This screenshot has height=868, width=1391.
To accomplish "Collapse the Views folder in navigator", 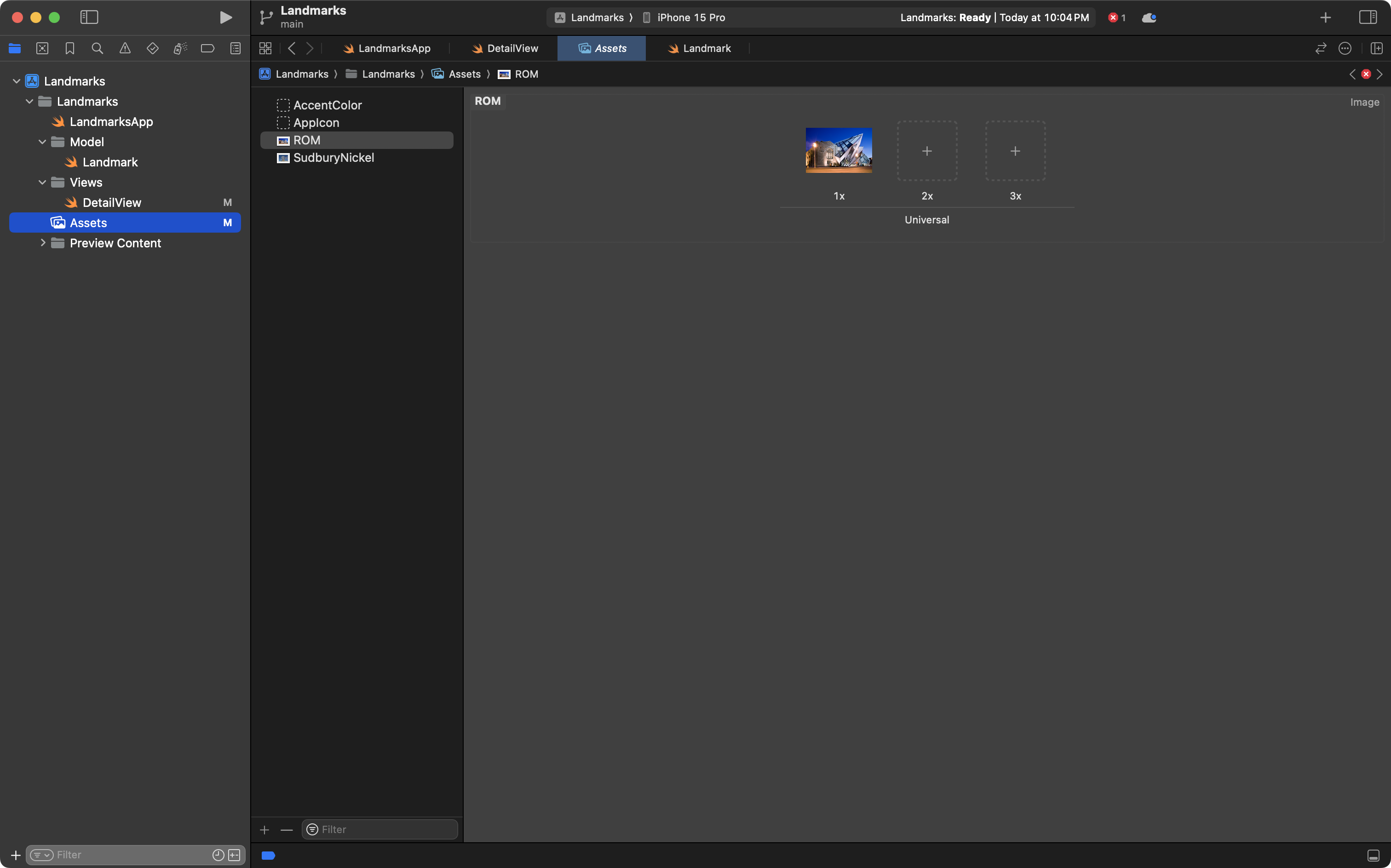I will click(42, 182).
